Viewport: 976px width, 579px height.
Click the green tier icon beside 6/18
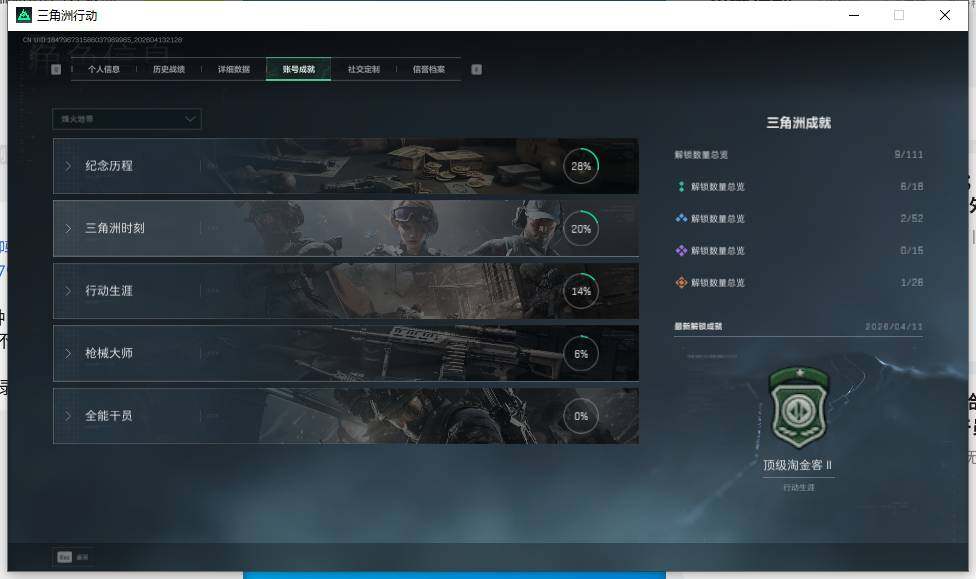coord(681,186)
